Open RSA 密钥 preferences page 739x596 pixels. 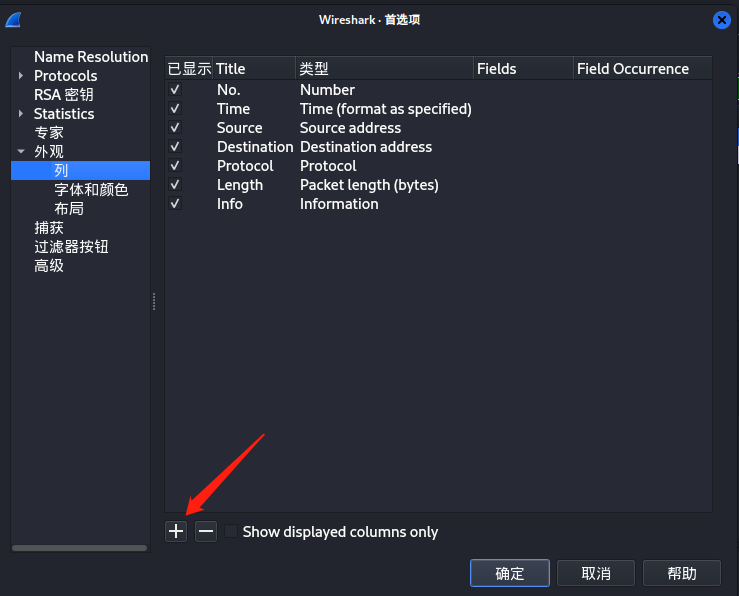coord(64,95)
